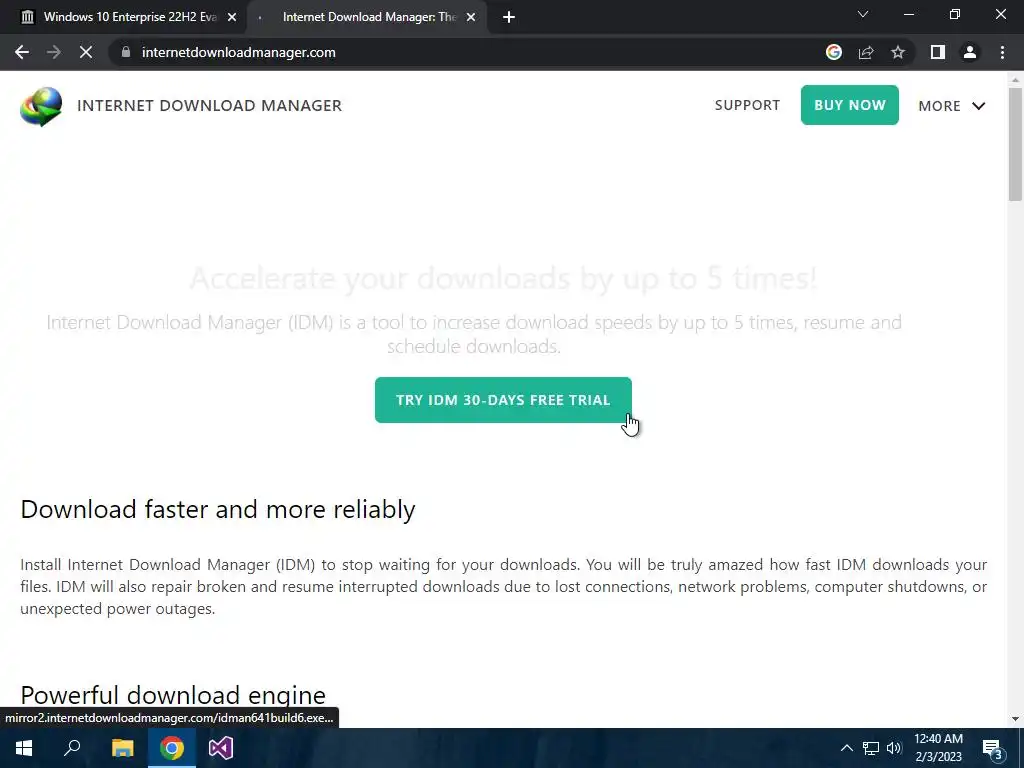Bookmark this page with the star icon
The image size is (1024, 768).
click(x=898, y=52)
